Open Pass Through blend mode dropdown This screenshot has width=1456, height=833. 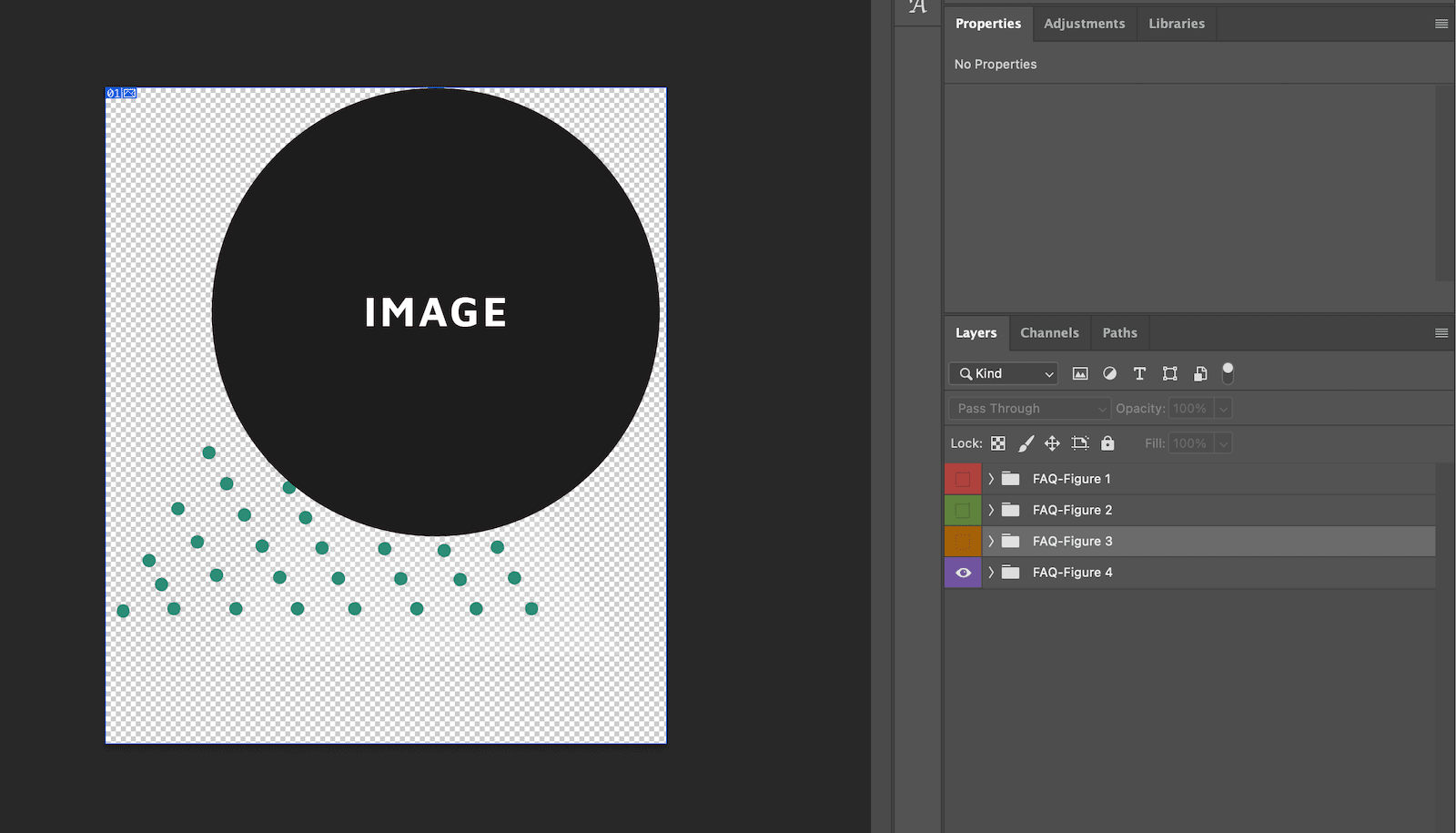[1029, 409]
